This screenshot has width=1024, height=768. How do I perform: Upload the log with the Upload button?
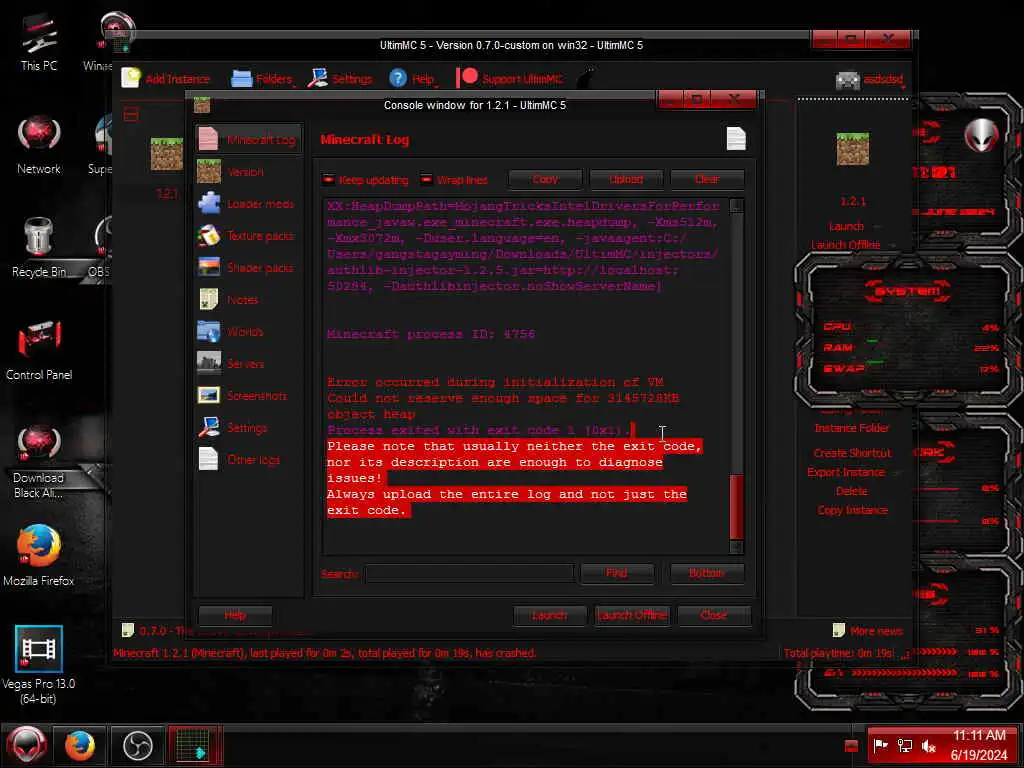point(626,179)
